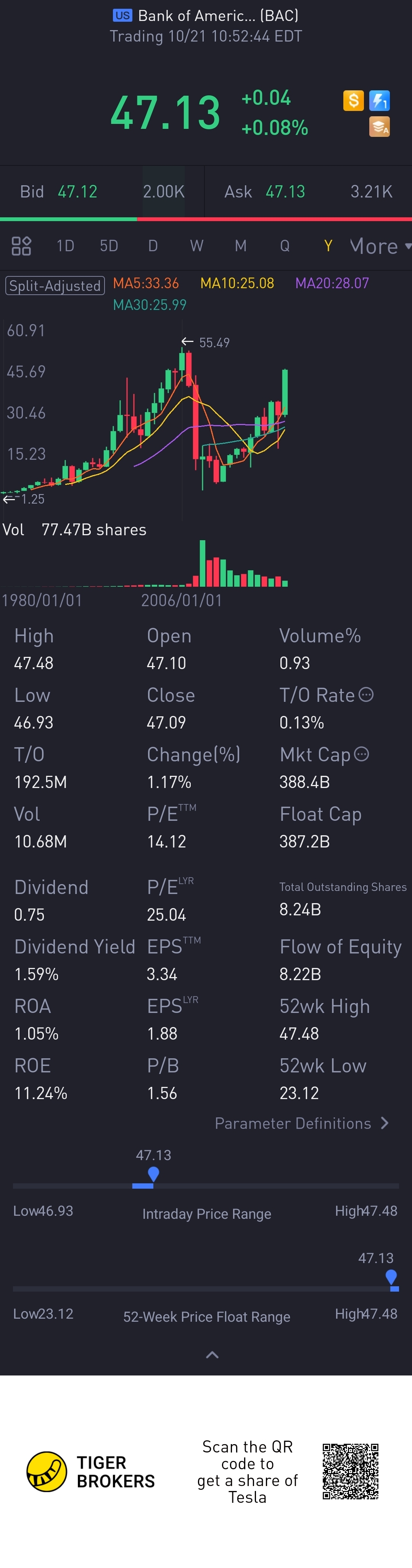Tap the Tesla share QR code
This screenshot has height=1568, width=412.
[351, 1471]
